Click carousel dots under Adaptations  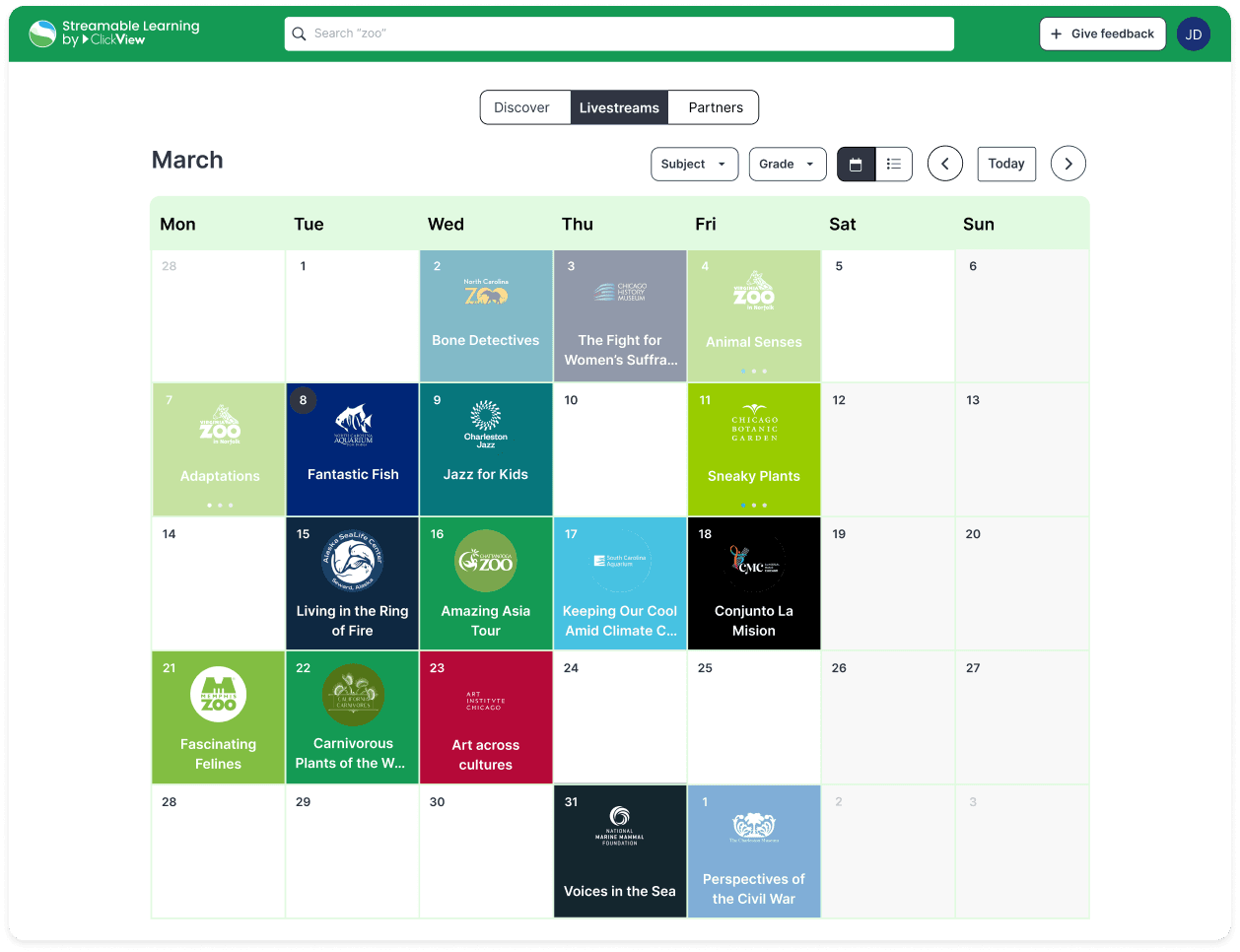point(220,506)
